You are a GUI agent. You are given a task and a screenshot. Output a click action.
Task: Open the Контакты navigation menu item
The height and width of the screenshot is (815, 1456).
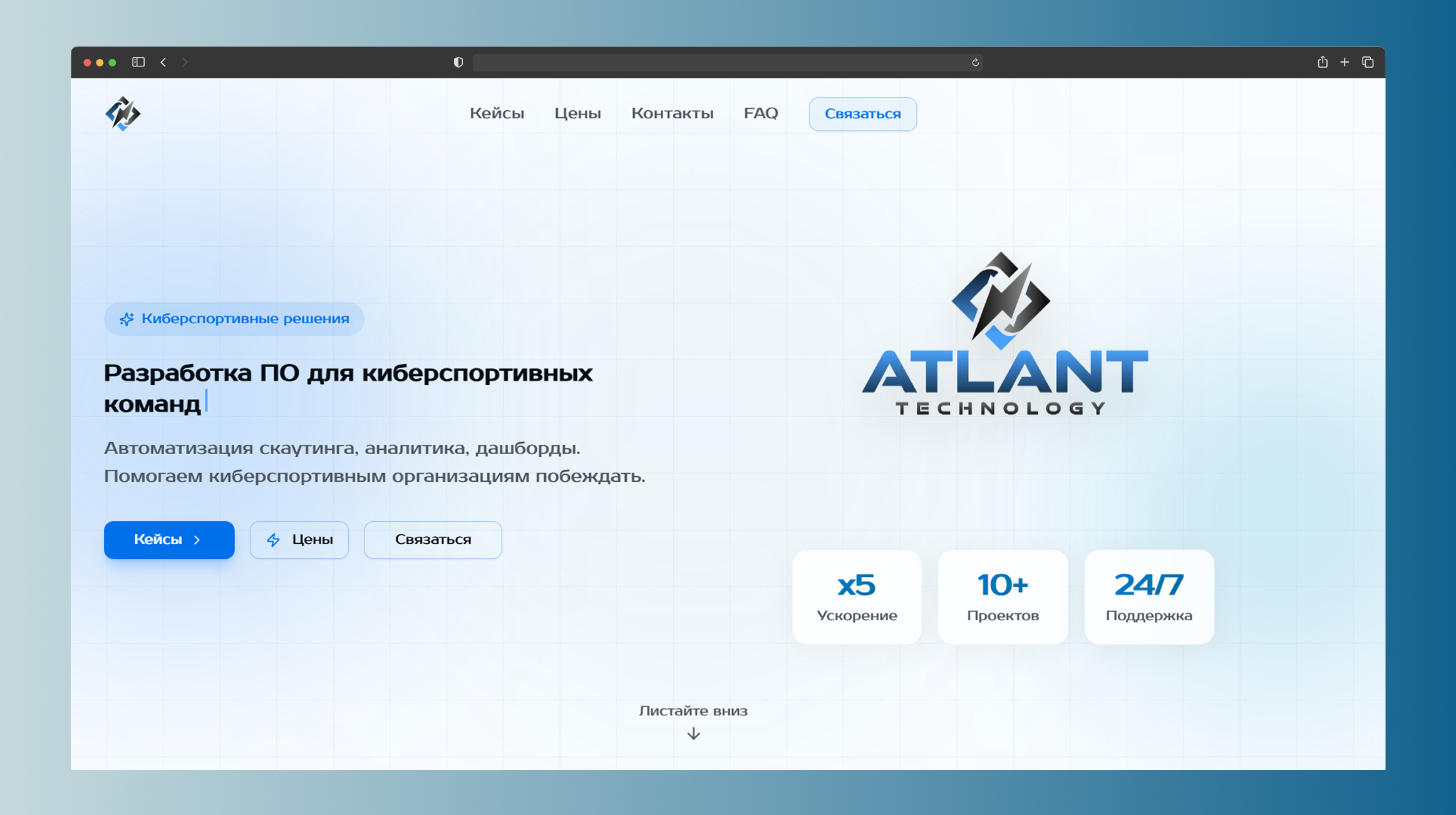(672, 113)
